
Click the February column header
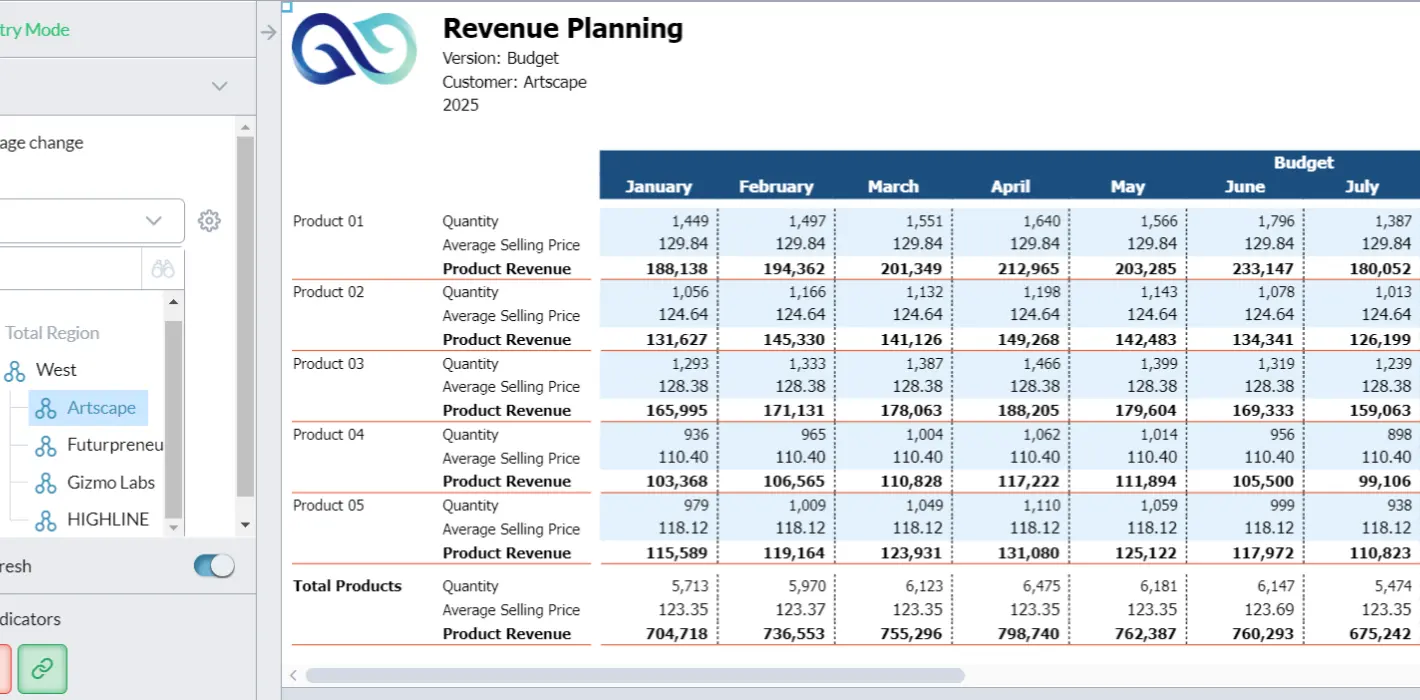click(776, 186)
